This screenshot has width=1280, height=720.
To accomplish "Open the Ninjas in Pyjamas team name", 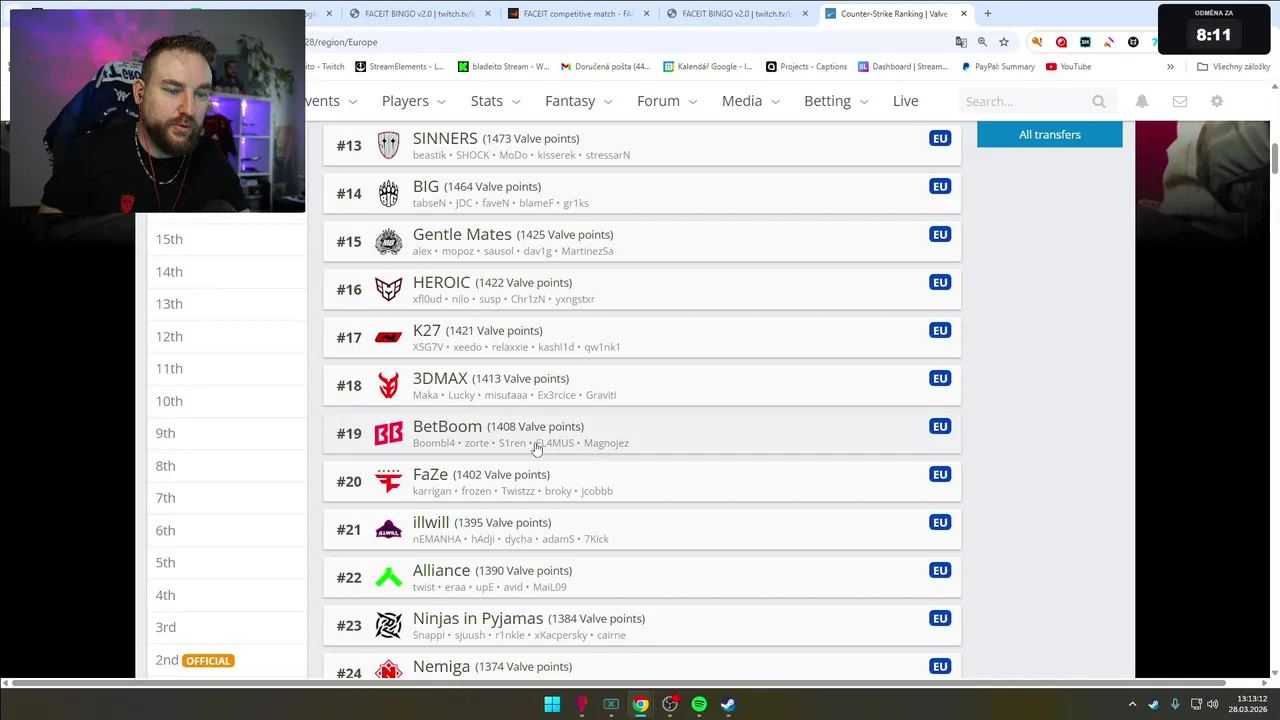I will 478,618.
